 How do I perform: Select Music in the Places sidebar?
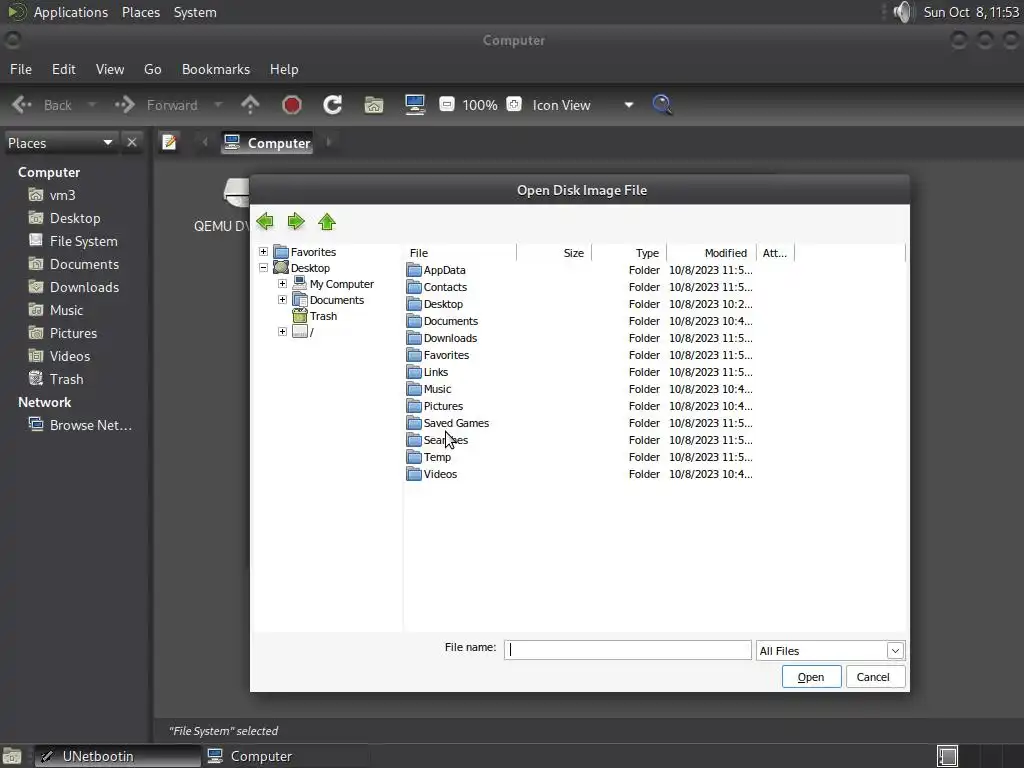pyautogui.click(x=56, y=310)
